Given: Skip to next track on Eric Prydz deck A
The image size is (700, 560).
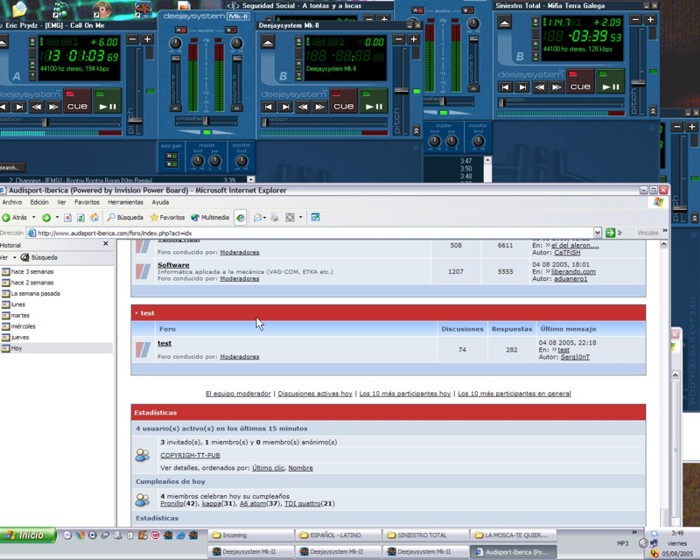Looking at the screenshot, I should tap(19, 107).
